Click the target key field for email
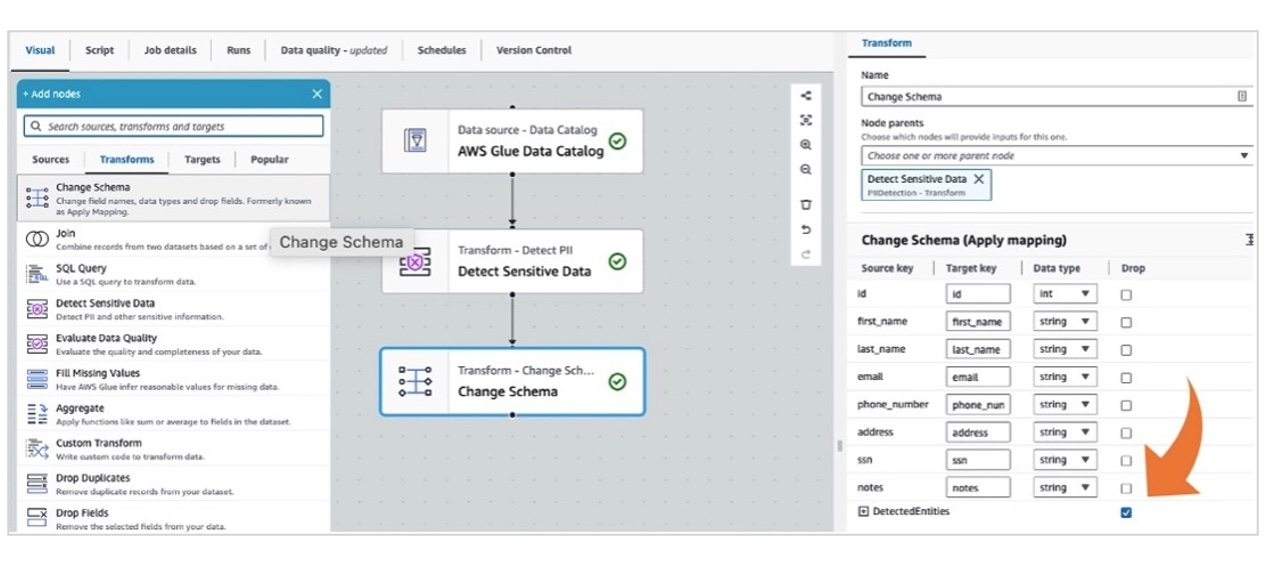 (978, 377)
